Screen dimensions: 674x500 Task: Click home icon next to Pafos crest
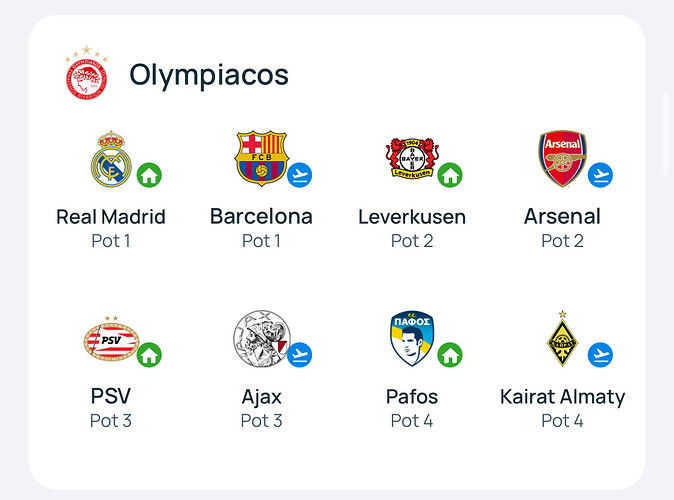pos(450,355)
